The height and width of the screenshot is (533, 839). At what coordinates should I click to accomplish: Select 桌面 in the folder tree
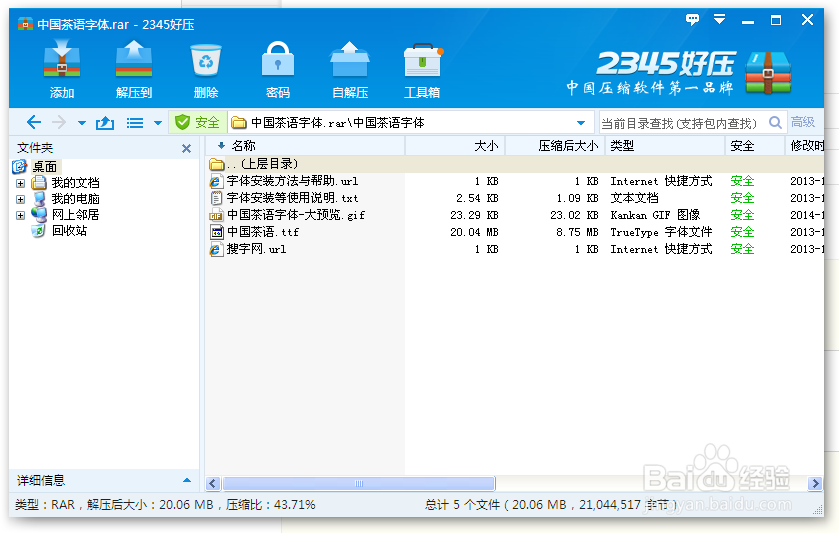(x=44, y=166)
